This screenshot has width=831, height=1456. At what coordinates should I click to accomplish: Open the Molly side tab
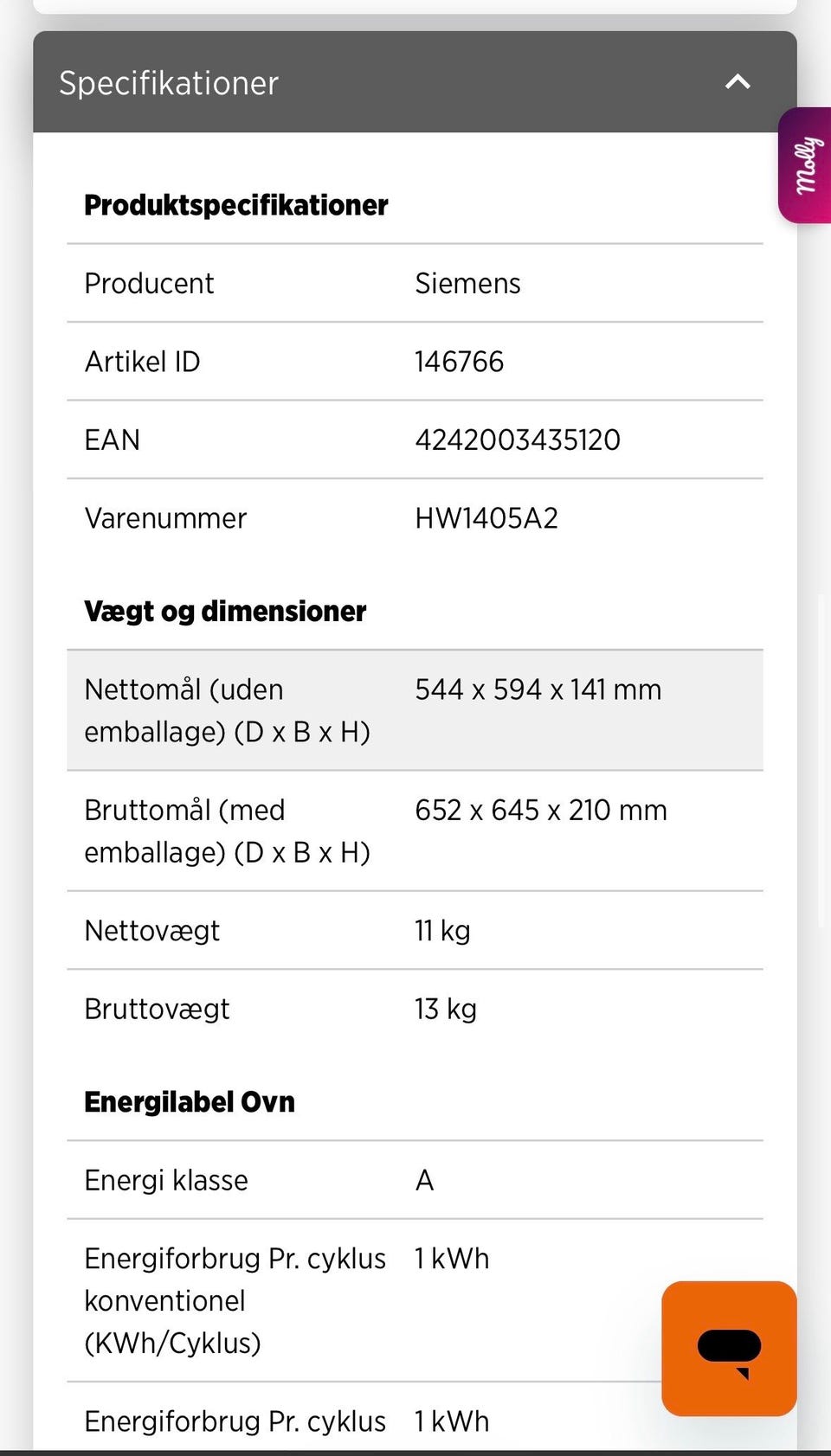point(806,165)
